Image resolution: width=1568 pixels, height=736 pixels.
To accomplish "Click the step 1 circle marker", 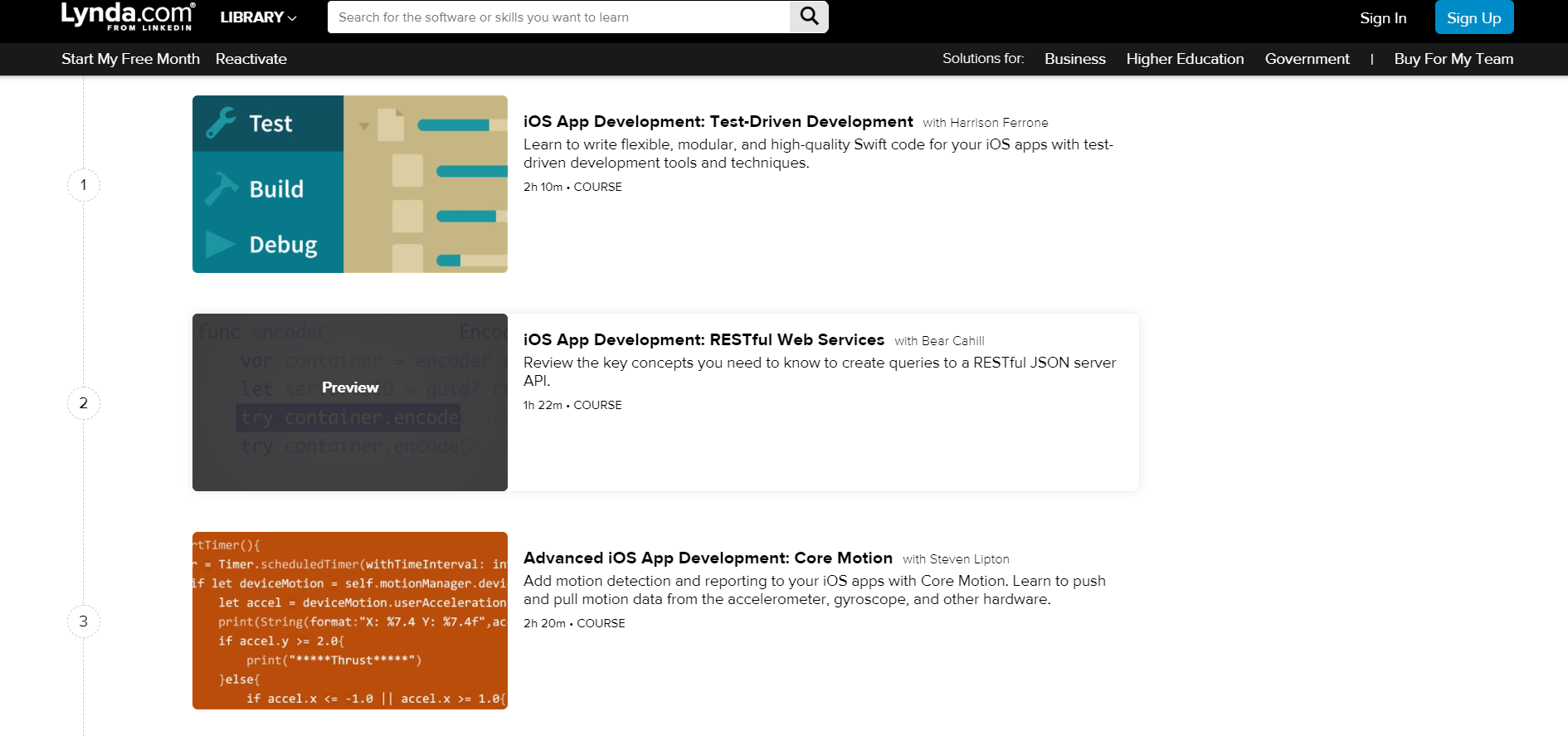I will coord(84,185).
